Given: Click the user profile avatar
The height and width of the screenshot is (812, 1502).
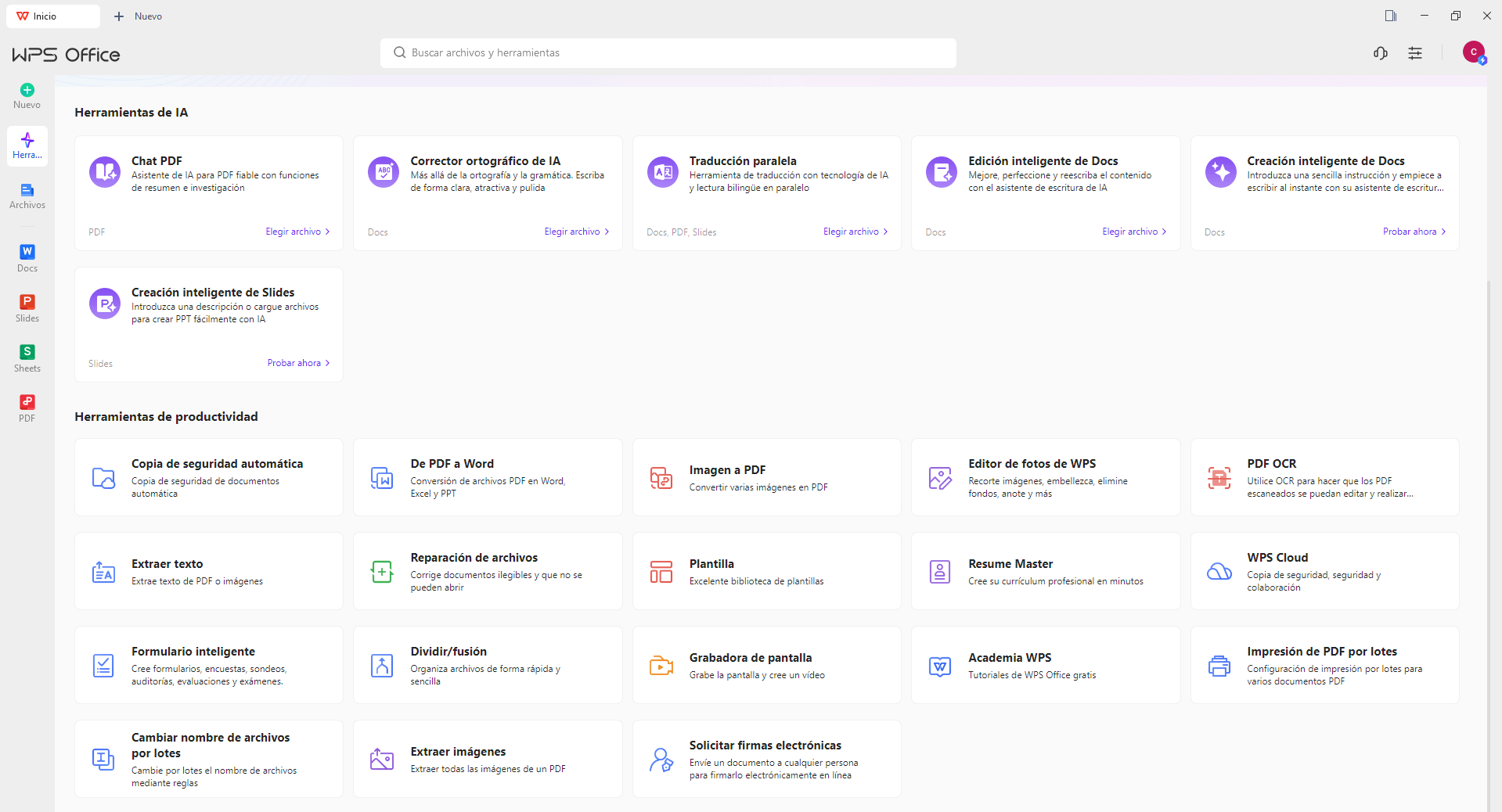Looking at the screenshot, I should pos(1474,52).
